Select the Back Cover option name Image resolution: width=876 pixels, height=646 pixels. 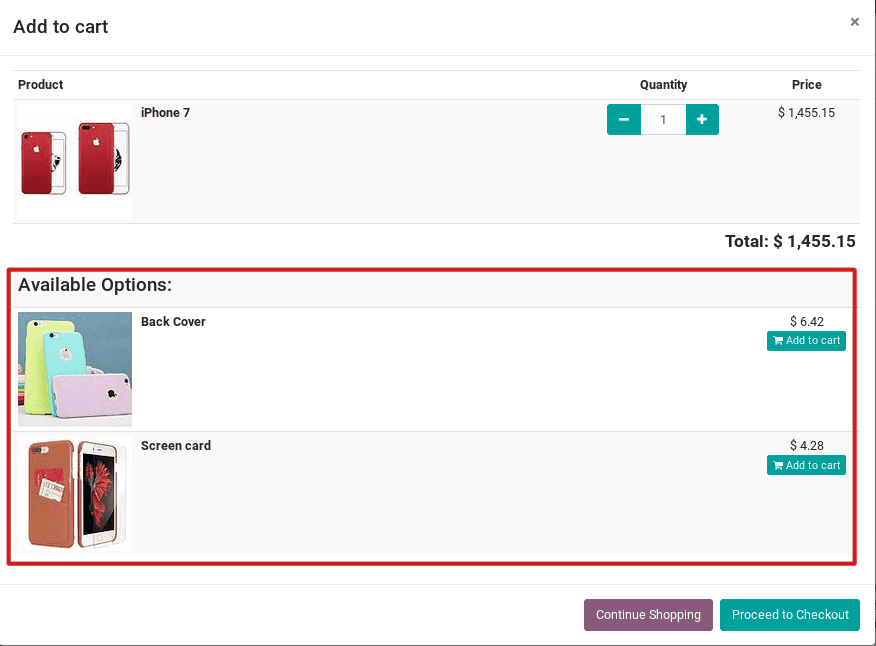point(173,322)
